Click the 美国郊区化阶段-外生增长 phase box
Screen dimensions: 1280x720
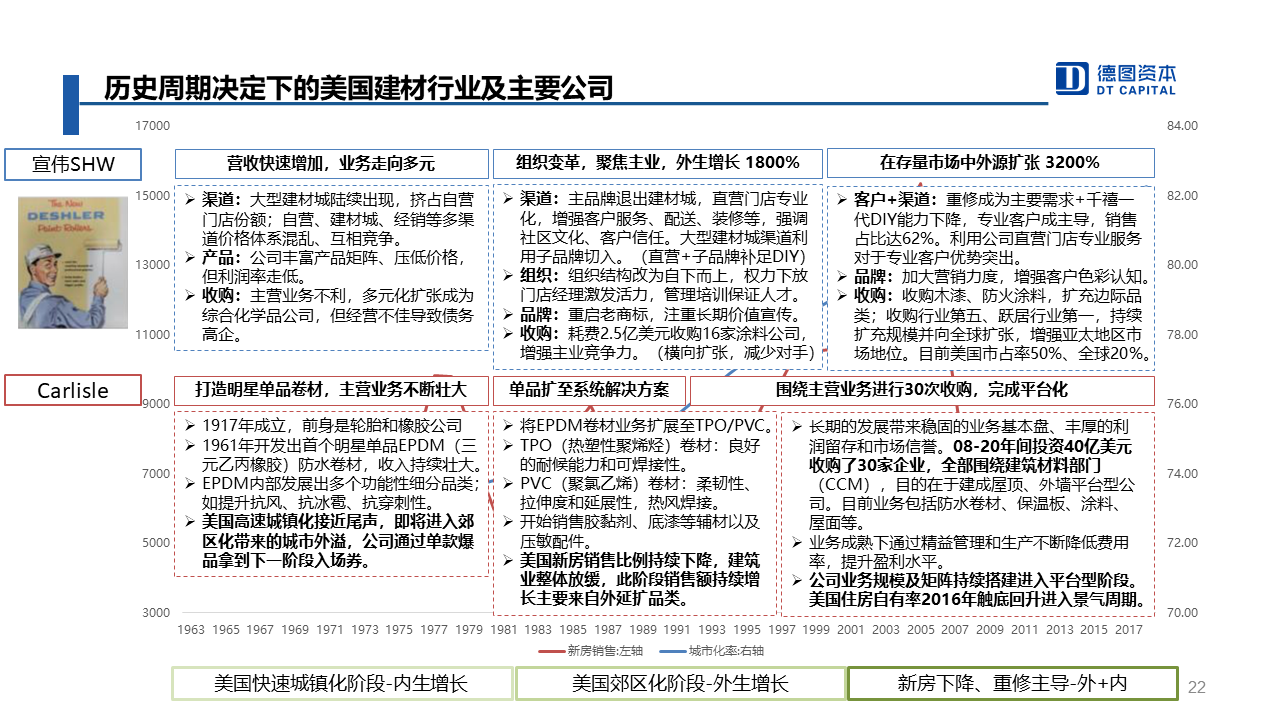680,683
